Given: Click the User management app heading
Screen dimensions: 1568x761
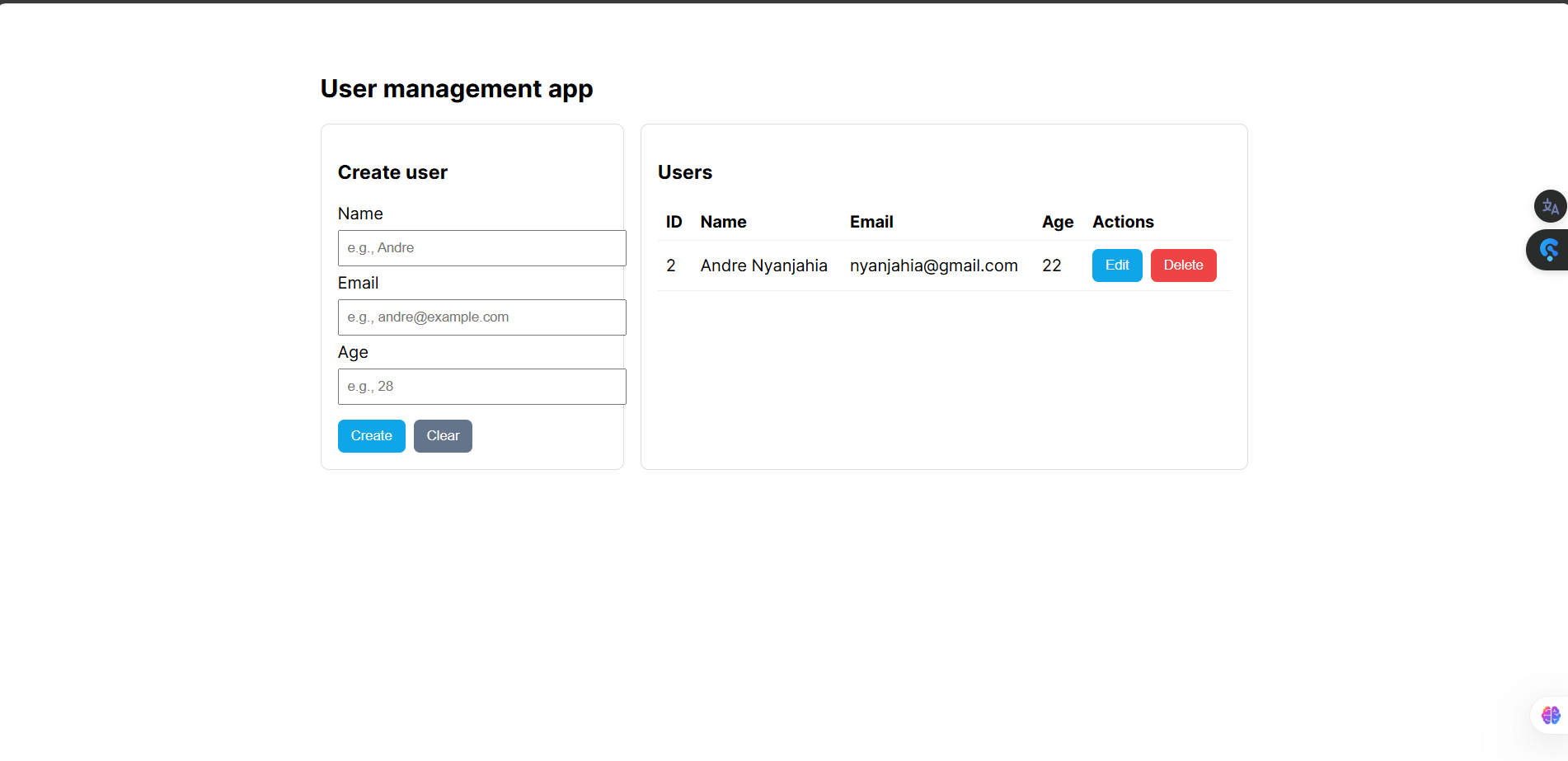Looking at the screenshot, I should click(456, 88).
